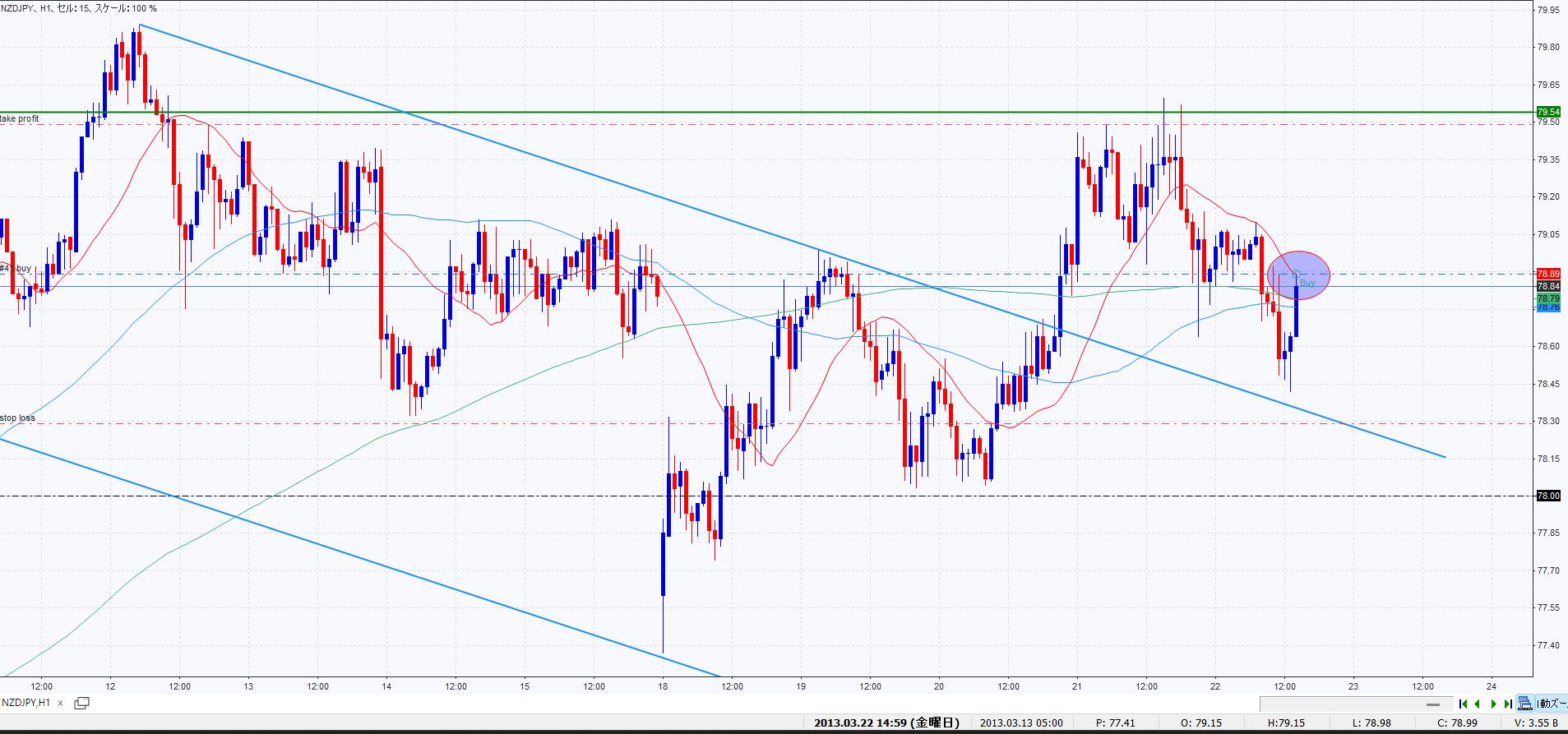Open the new chart window icon
Image resolution: width=1568 pixels, height=734 pixels.
81,703
